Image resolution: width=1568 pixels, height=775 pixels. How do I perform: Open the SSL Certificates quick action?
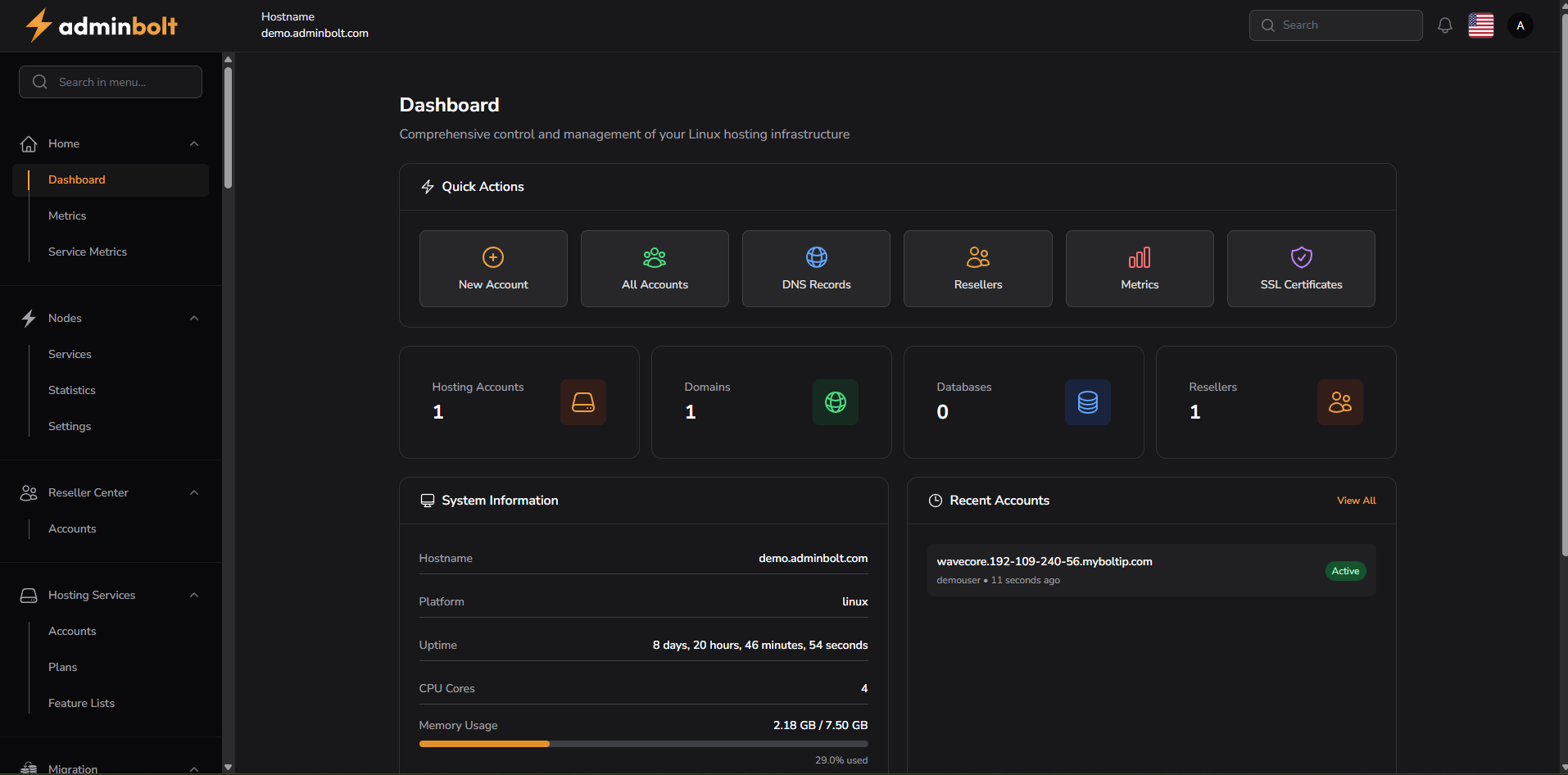pos(1301,268)
